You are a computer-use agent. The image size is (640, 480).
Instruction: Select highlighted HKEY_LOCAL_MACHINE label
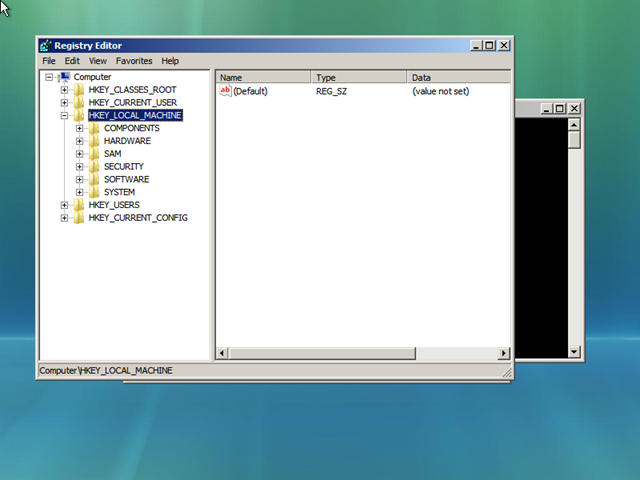[x=135, y=115]
